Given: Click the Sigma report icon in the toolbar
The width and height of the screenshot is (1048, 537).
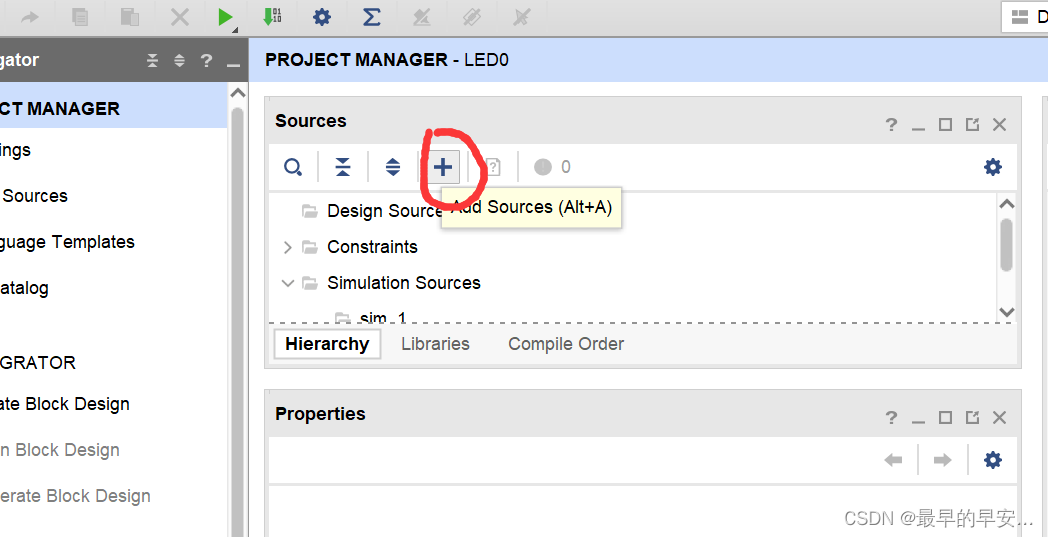Looking at the screenshot, I should click(371, 17).
